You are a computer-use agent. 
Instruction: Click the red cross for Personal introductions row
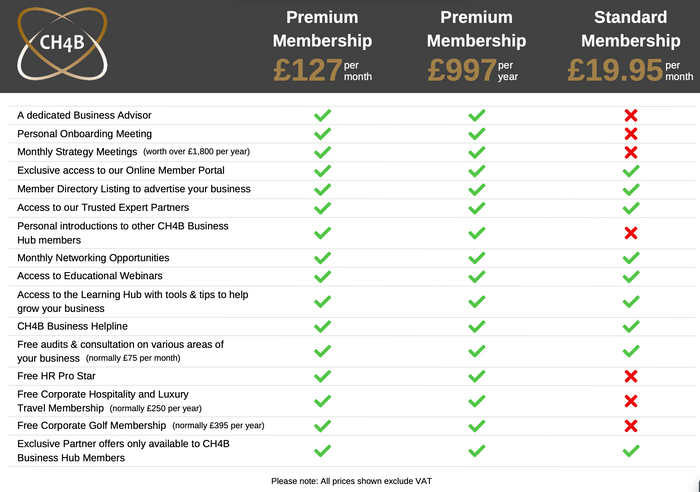[x=631, y=233]
